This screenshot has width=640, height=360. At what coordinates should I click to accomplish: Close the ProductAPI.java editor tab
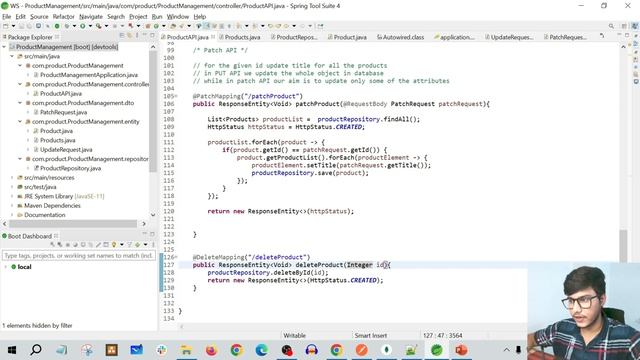click(213, 37)
